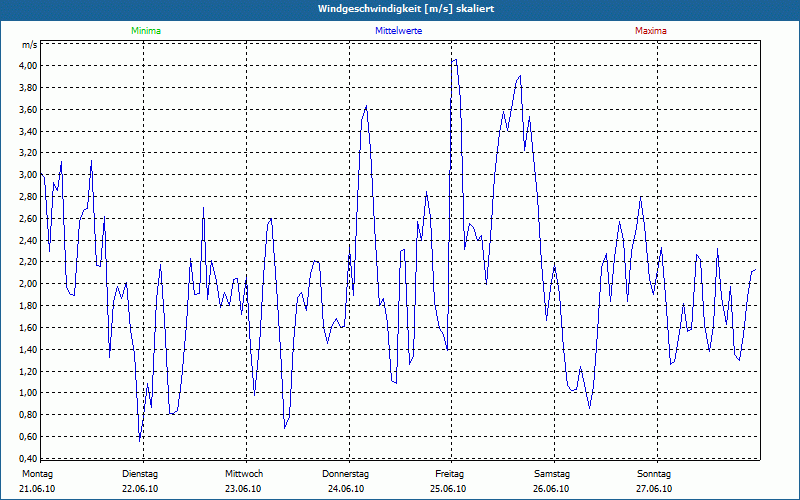
Task: Click the 1,80 y-axis value
Action: pyautogui.click(x=29, y=306)
